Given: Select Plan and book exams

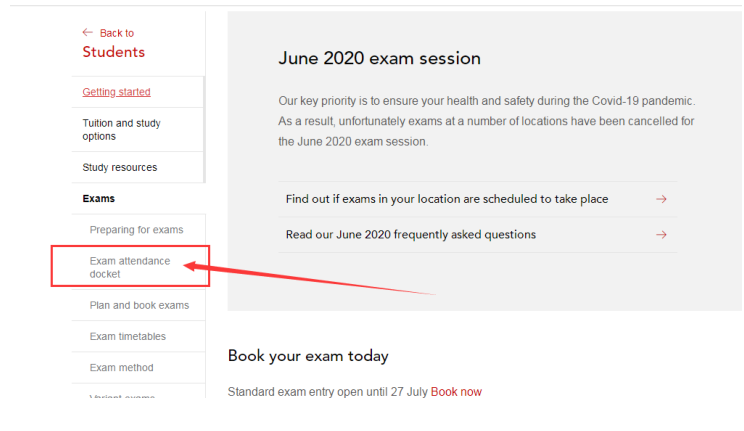Looking at the screenshot, I should tap(139, 305).
